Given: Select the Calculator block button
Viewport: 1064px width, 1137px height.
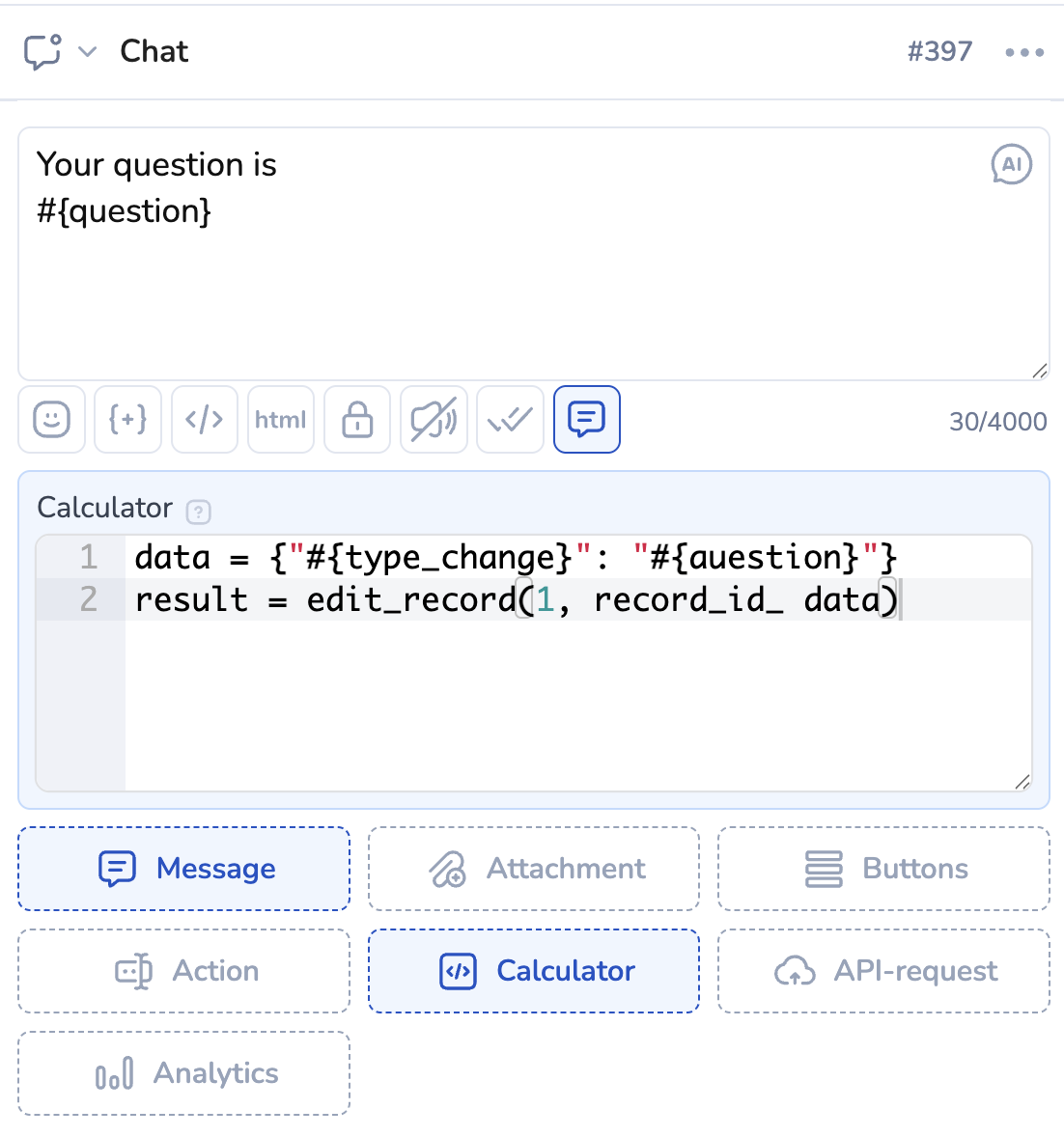Looking at the screenshot, I should pos(534,971).
